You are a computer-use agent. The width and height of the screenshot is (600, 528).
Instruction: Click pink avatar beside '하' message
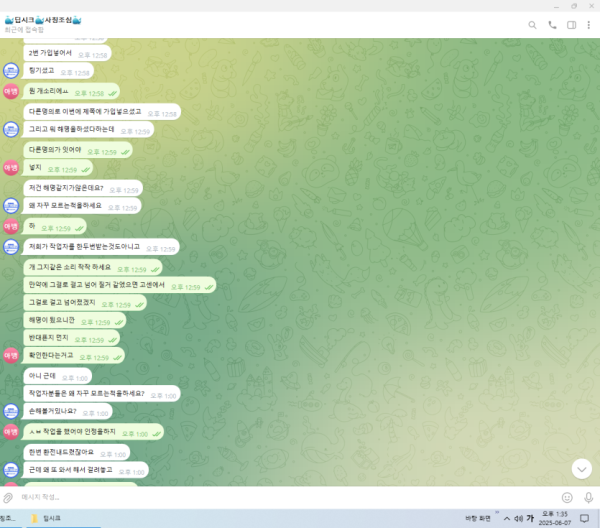11,227
